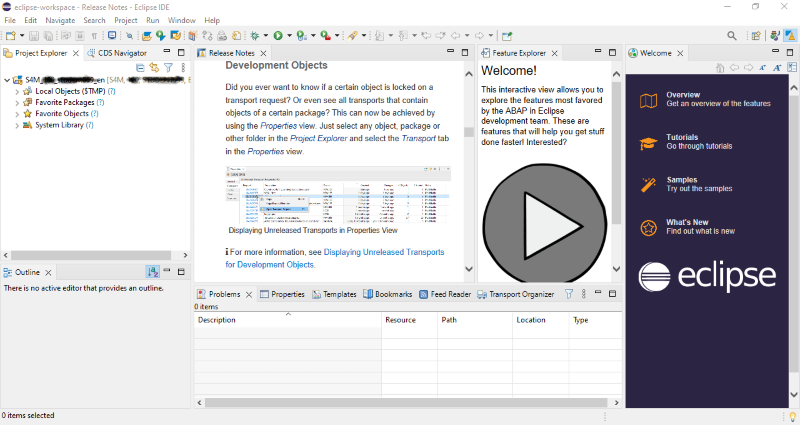
Task: Play the Feature Explorer welcome video
Action: tap(544, 226)
